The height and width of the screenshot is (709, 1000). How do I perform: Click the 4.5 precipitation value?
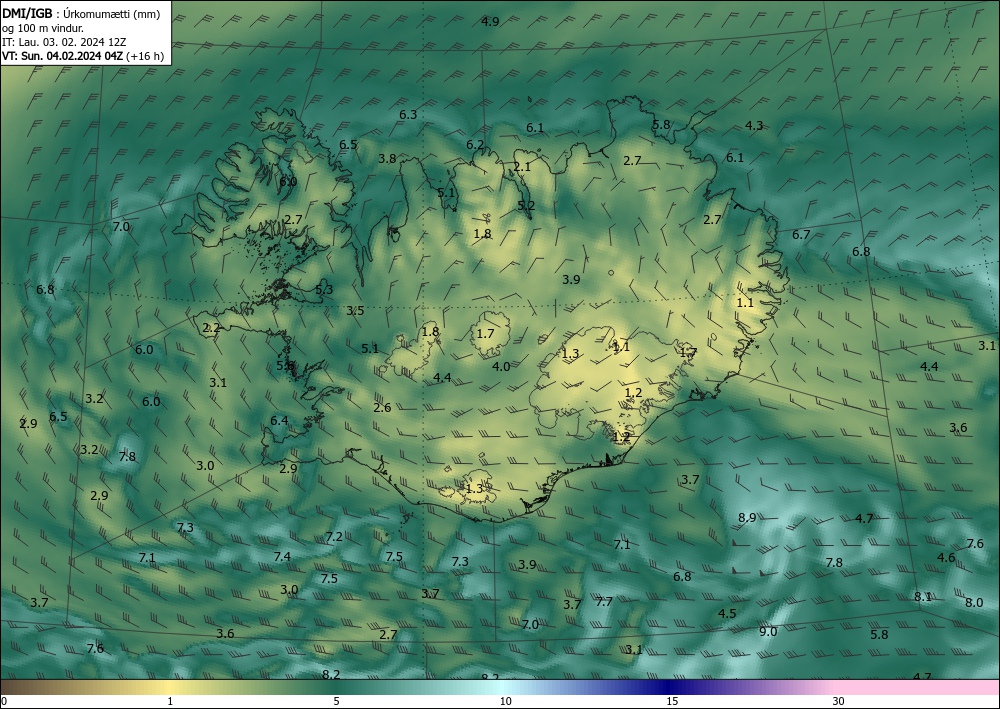[727, 614]
